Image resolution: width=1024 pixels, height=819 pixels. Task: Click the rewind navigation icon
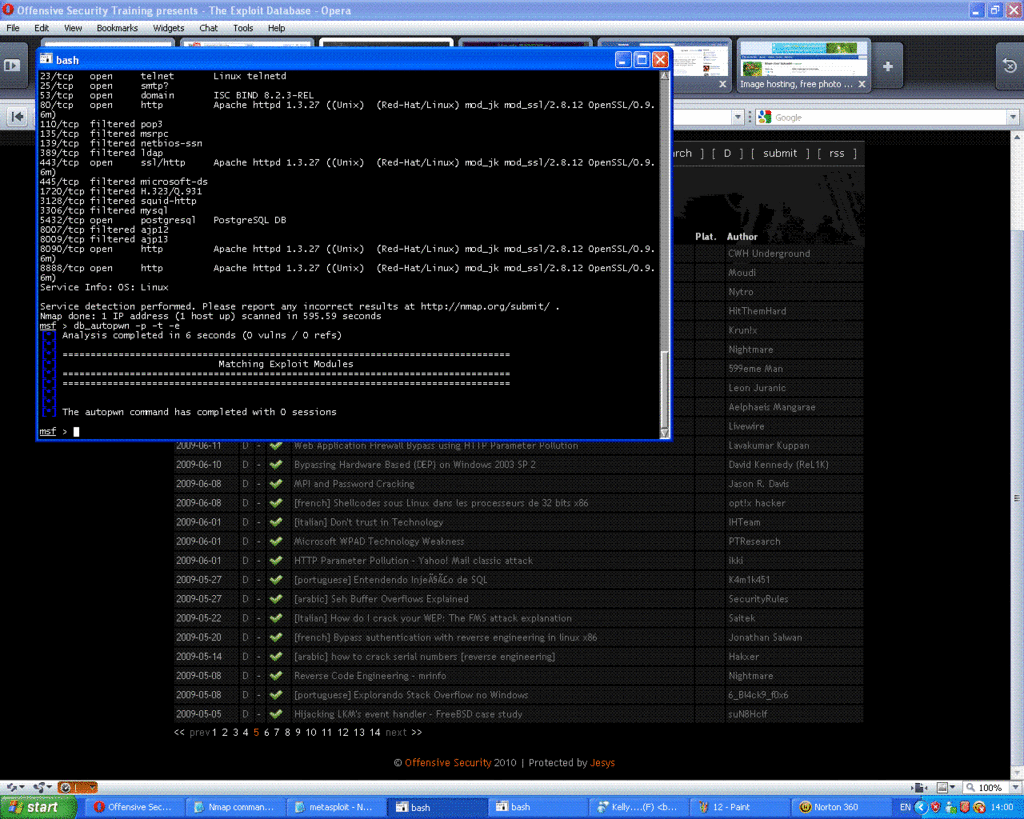[17, 117]
